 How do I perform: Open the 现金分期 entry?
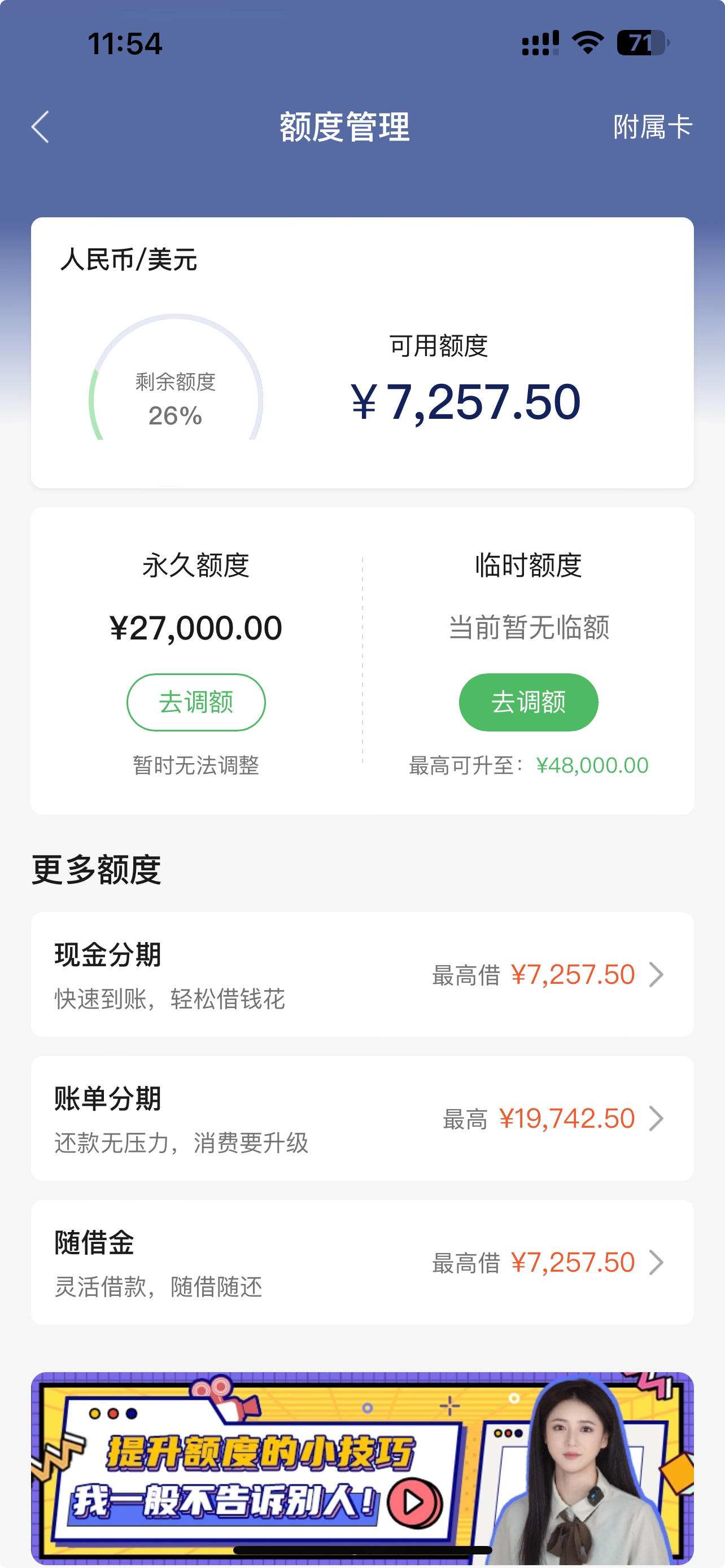(x=362, y=975)
